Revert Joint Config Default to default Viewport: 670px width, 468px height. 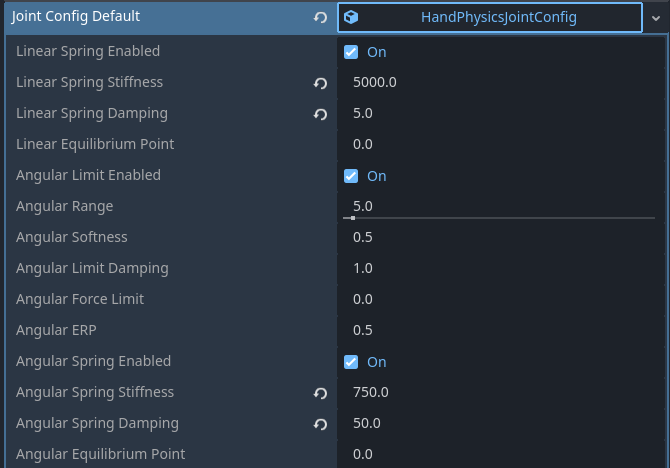pyautogui.click(x=320, y=18)
